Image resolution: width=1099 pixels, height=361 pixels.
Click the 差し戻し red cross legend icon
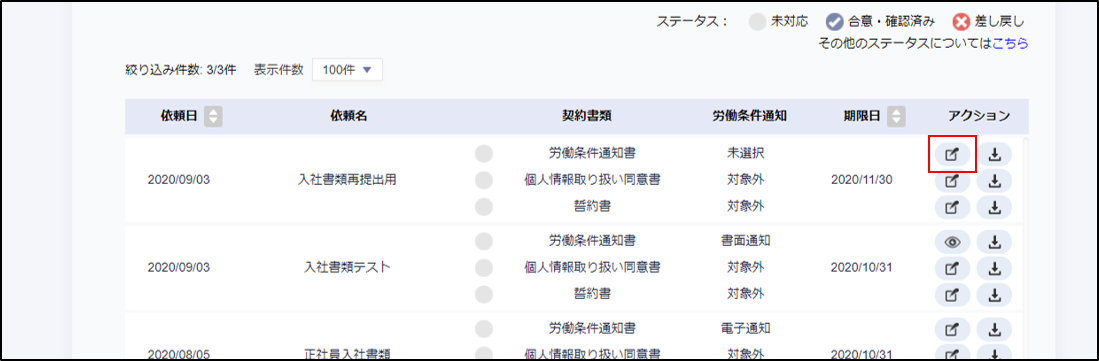961,22
